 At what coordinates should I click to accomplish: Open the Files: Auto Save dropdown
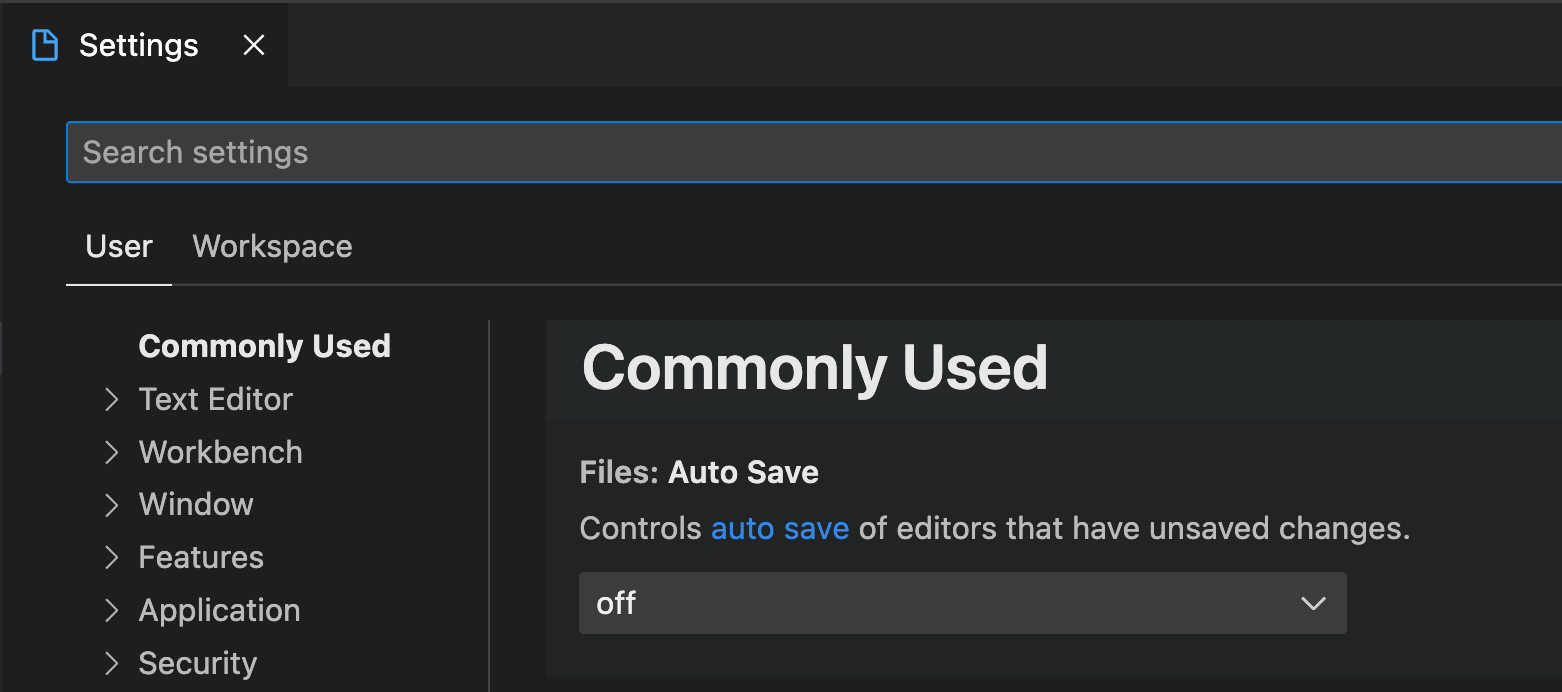962,603
